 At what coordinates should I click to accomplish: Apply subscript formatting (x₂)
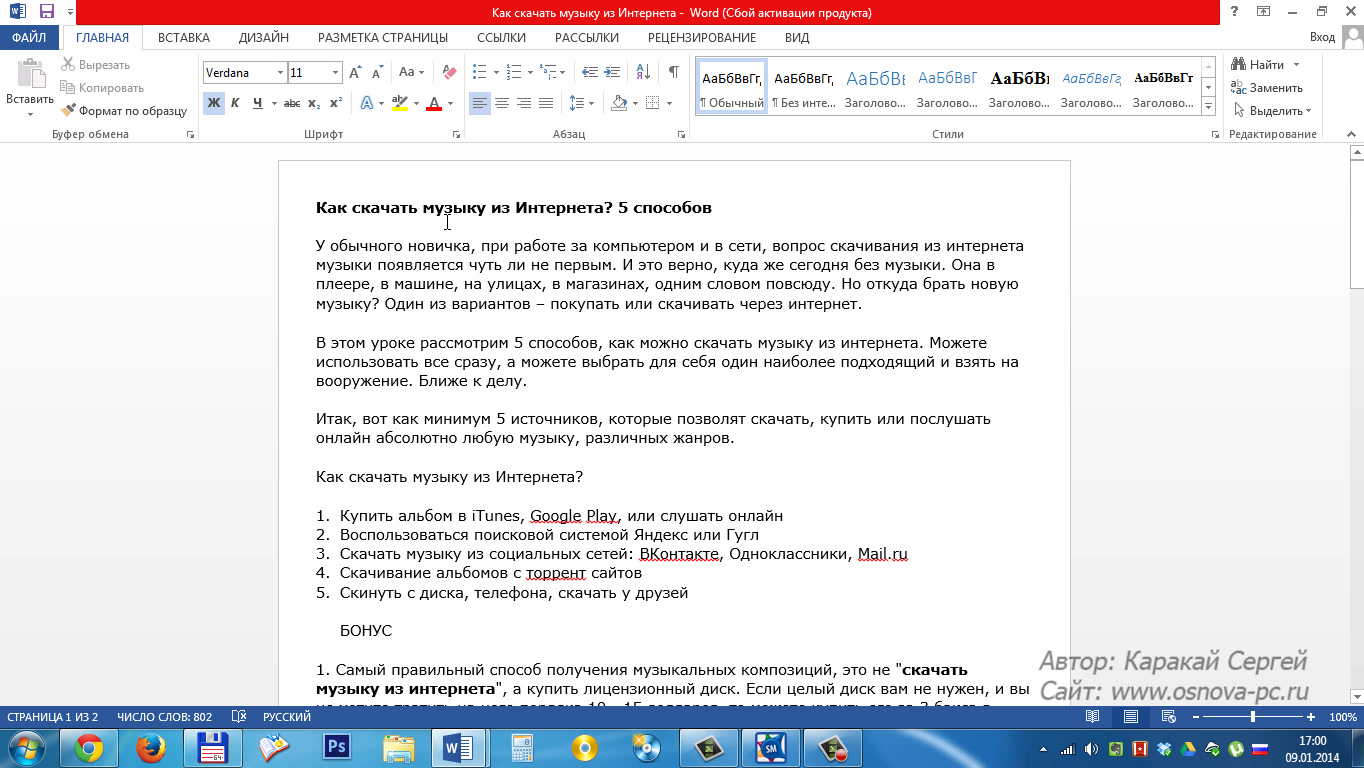pyautogui.click(x=314, y=103)
